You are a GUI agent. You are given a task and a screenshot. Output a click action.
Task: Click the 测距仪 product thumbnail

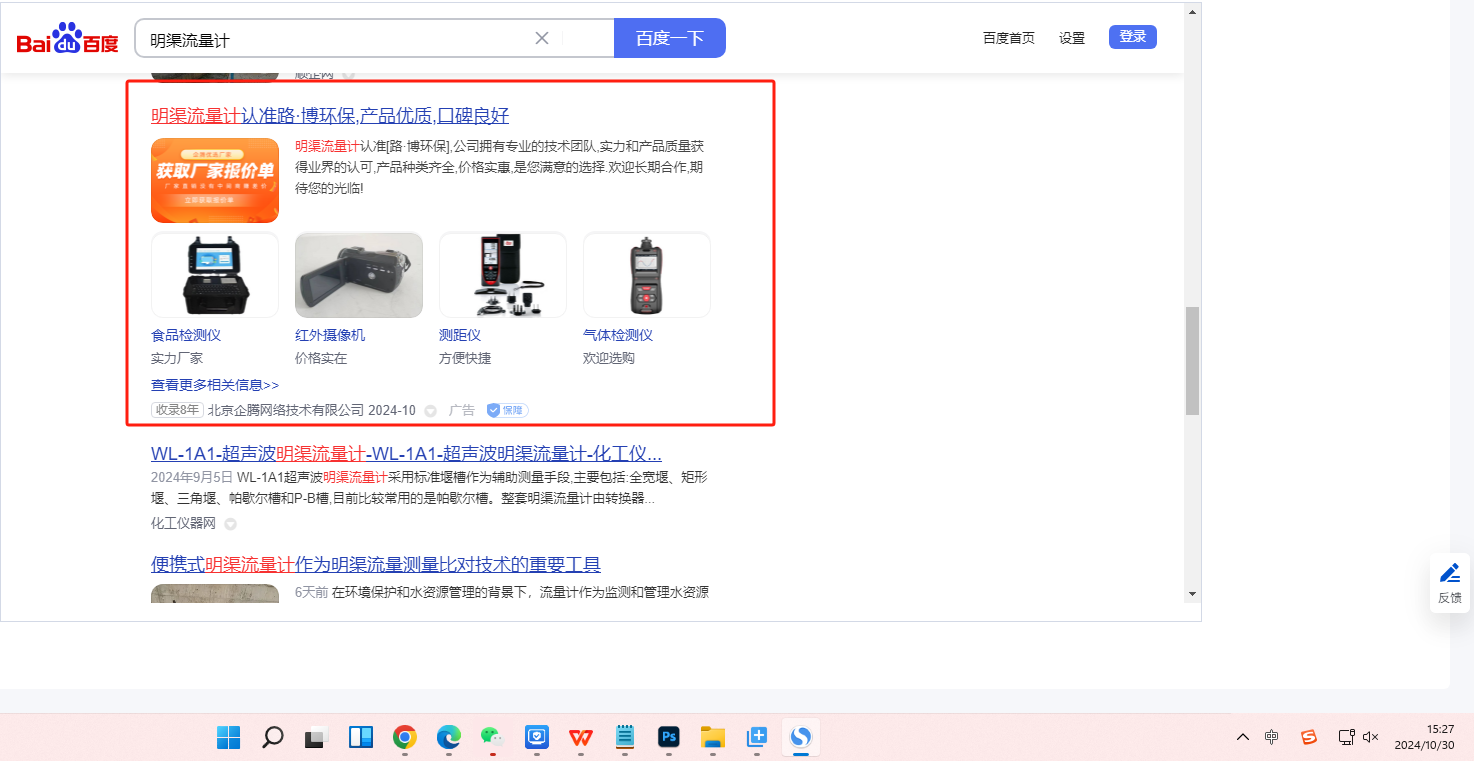click(x=503, y=275)
